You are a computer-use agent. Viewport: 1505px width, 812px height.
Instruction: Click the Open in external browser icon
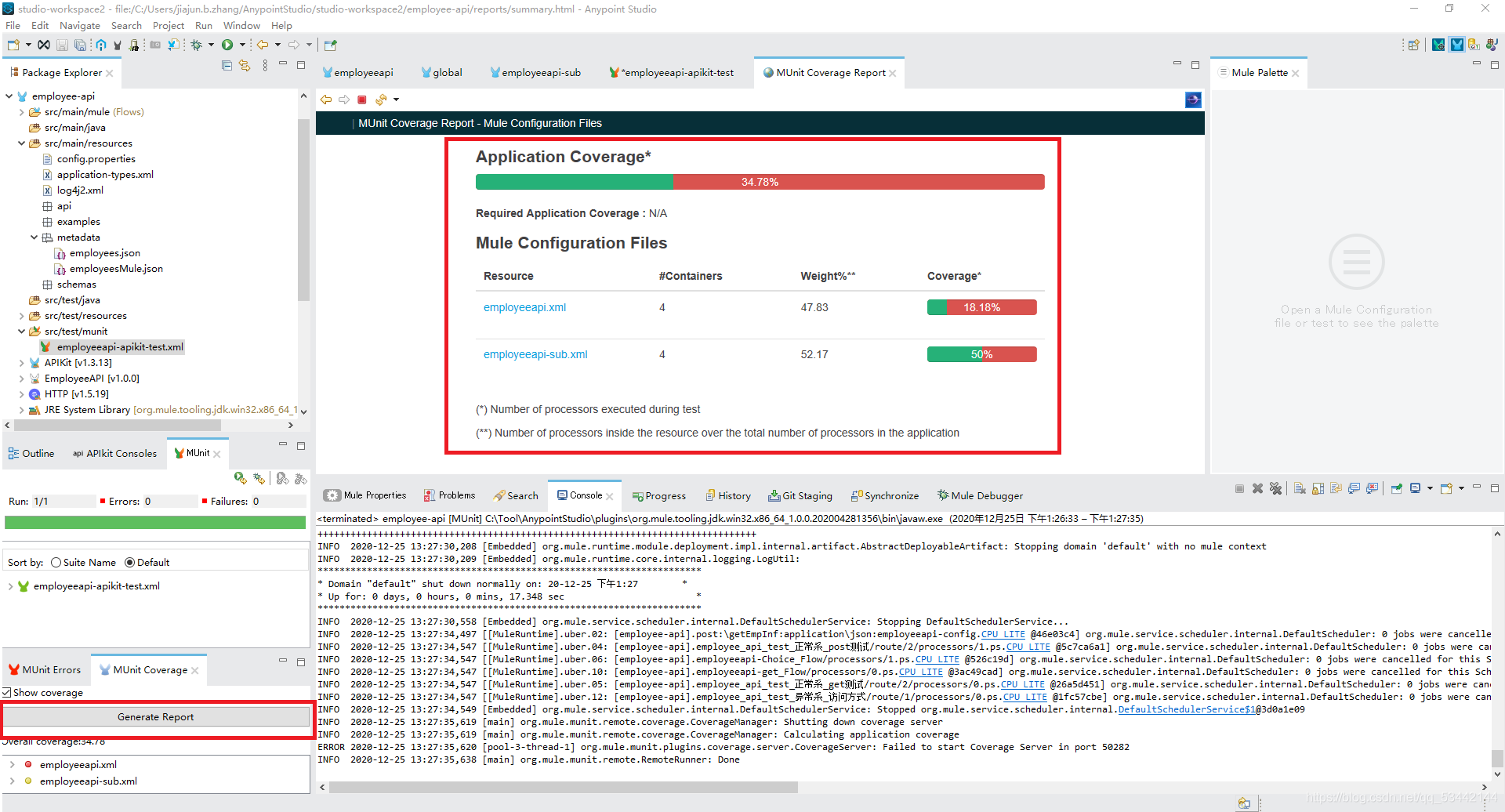pos(1193,100)
